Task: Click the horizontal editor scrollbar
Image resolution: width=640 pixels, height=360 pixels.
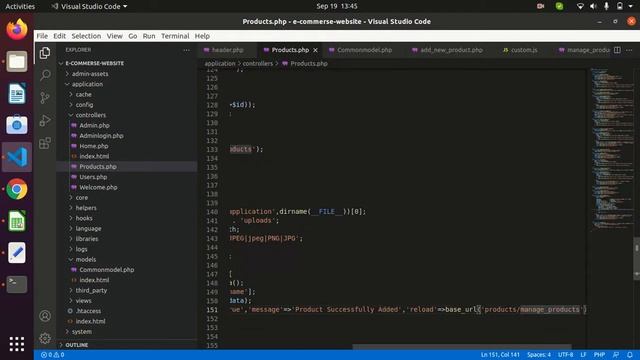Action: click(x=462, y=347)
